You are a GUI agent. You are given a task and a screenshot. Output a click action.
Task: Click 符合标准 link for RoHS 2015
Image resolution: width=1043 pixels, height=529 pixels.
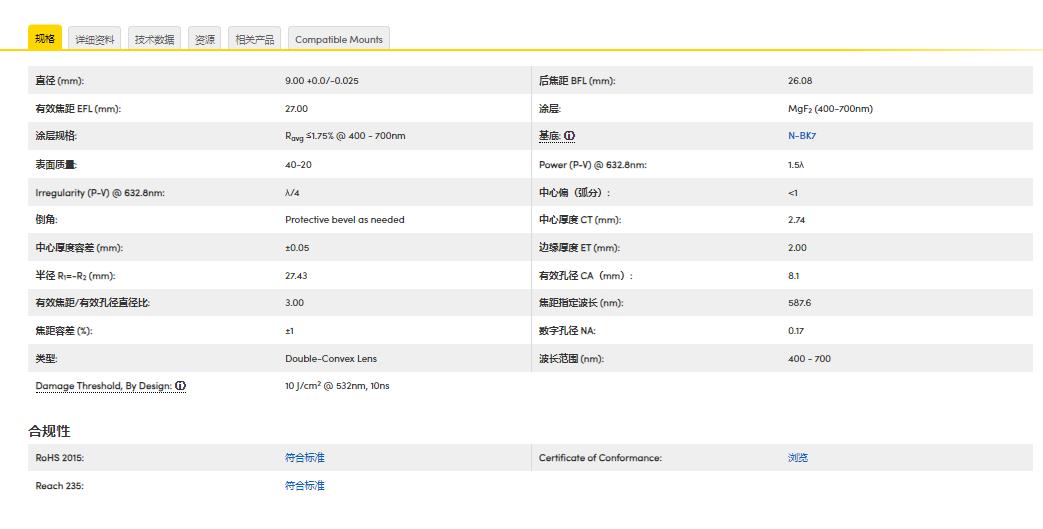305,458
